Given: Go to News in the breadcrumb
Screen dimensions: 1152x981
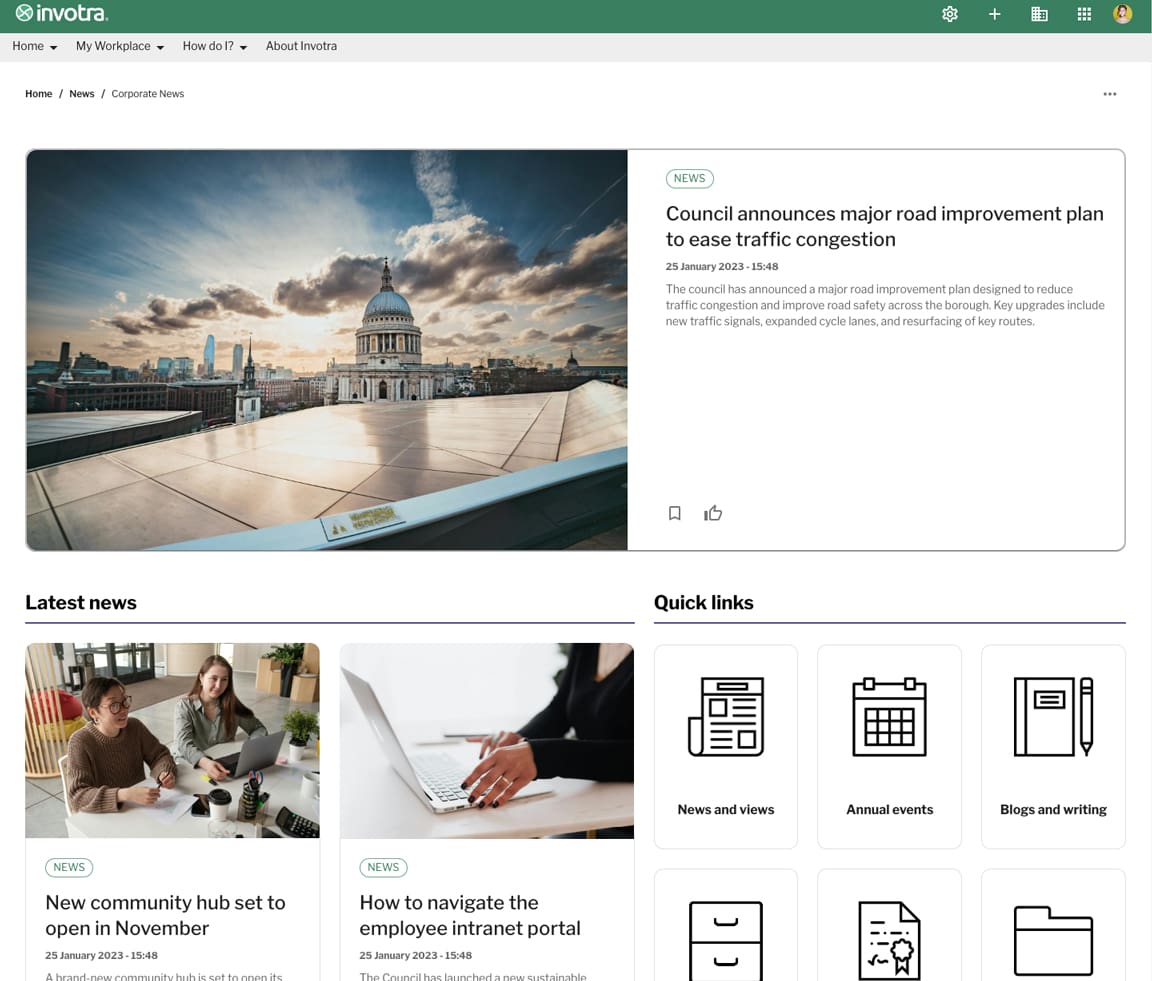Looking at the screenshot, I should pos(82,94).
